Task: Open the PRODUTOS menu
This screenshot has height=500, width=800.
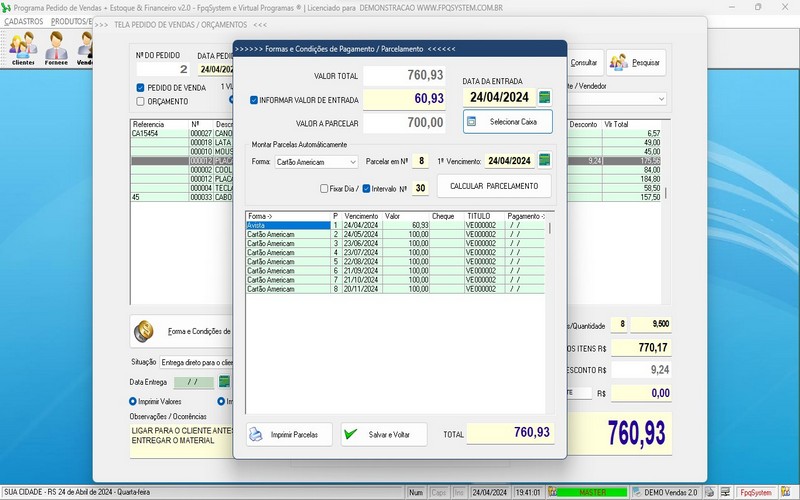Action: [x=72, y=20]
